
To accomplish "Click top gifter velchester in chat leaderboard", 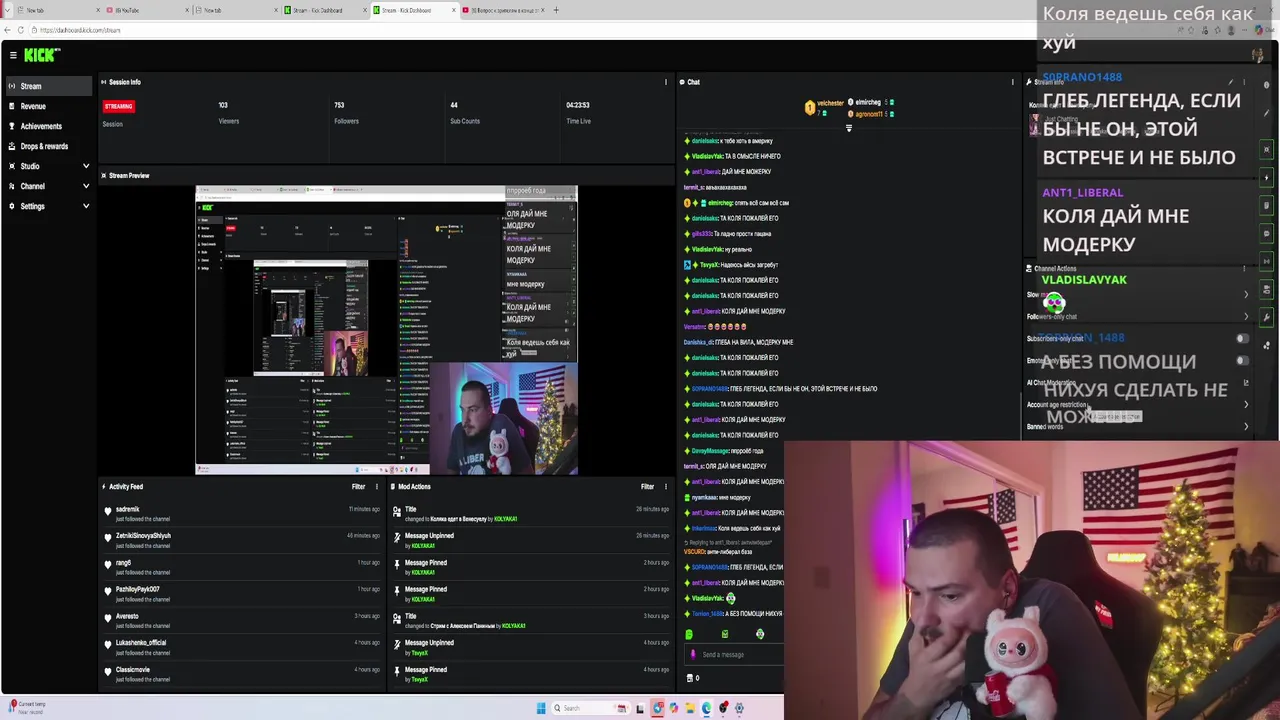I will (829, 103).
